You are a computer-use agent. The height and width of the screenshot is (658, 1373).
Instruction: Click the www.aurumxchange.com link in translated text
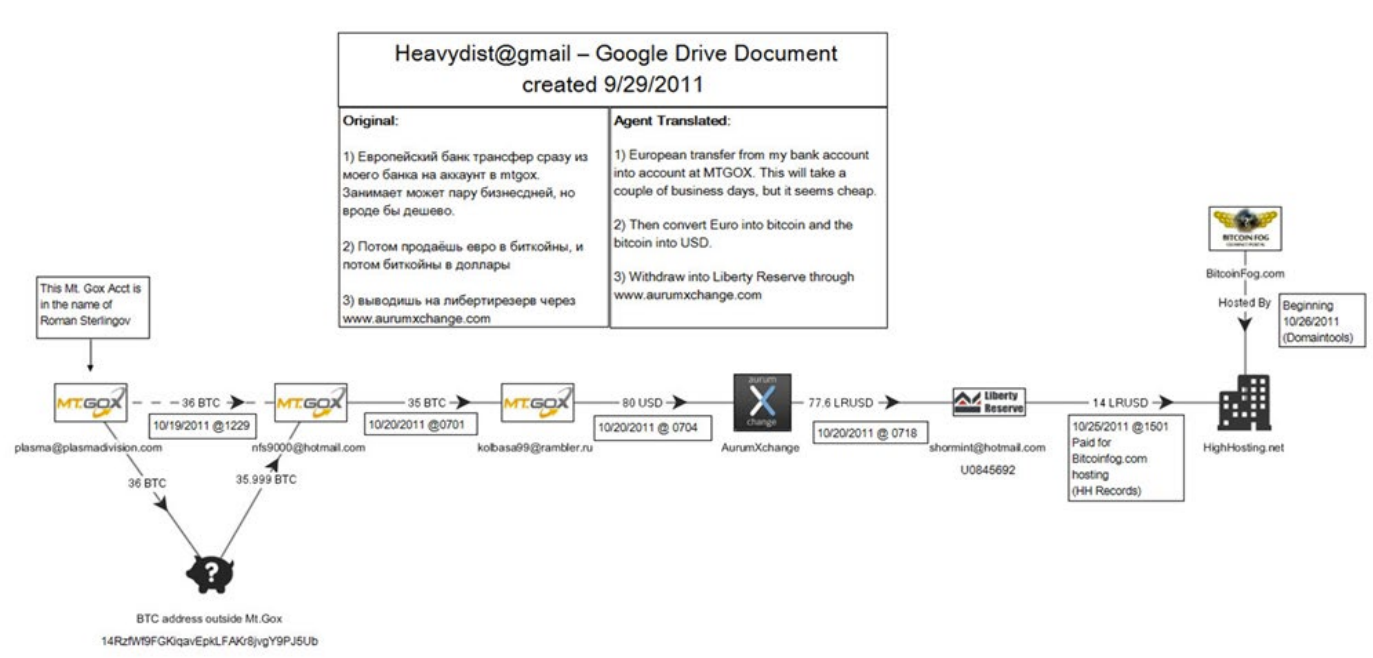coord(689,295)
